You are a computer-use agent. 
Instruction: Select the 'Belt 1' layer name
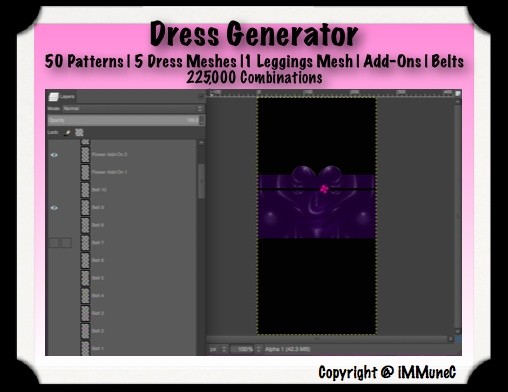(x=98, y=348)
